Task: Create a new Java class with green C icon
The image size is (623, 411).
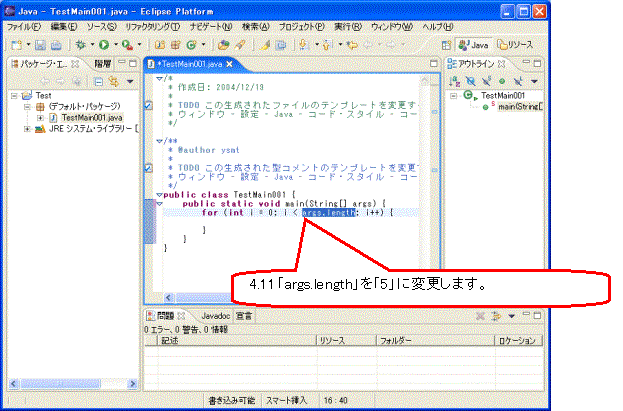Action: (x=192, y=45)
